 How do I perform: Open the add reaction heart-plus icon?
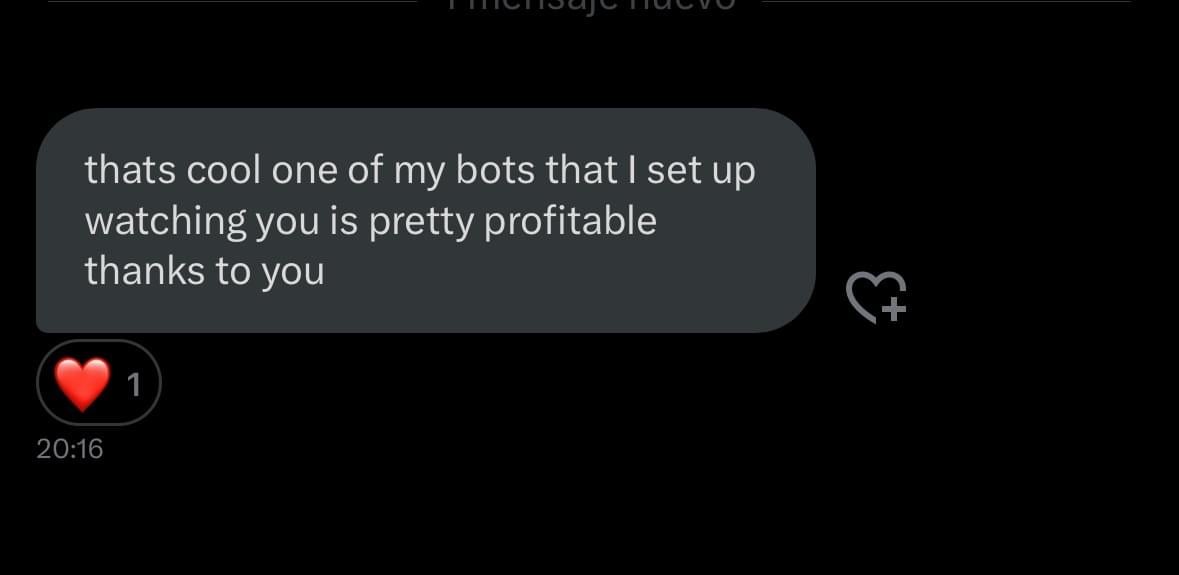(x=877, y=298)
